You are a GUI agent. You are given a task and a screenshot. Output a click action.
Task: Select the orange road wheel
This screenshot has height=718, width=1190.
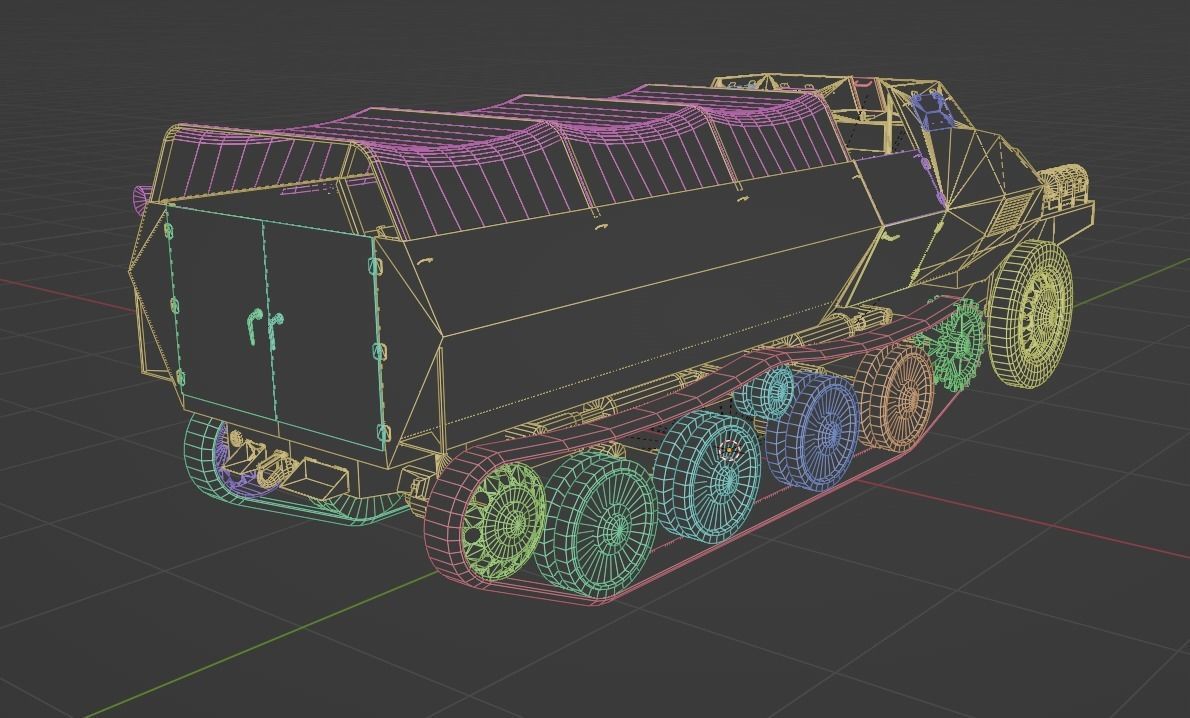point(898,397)
